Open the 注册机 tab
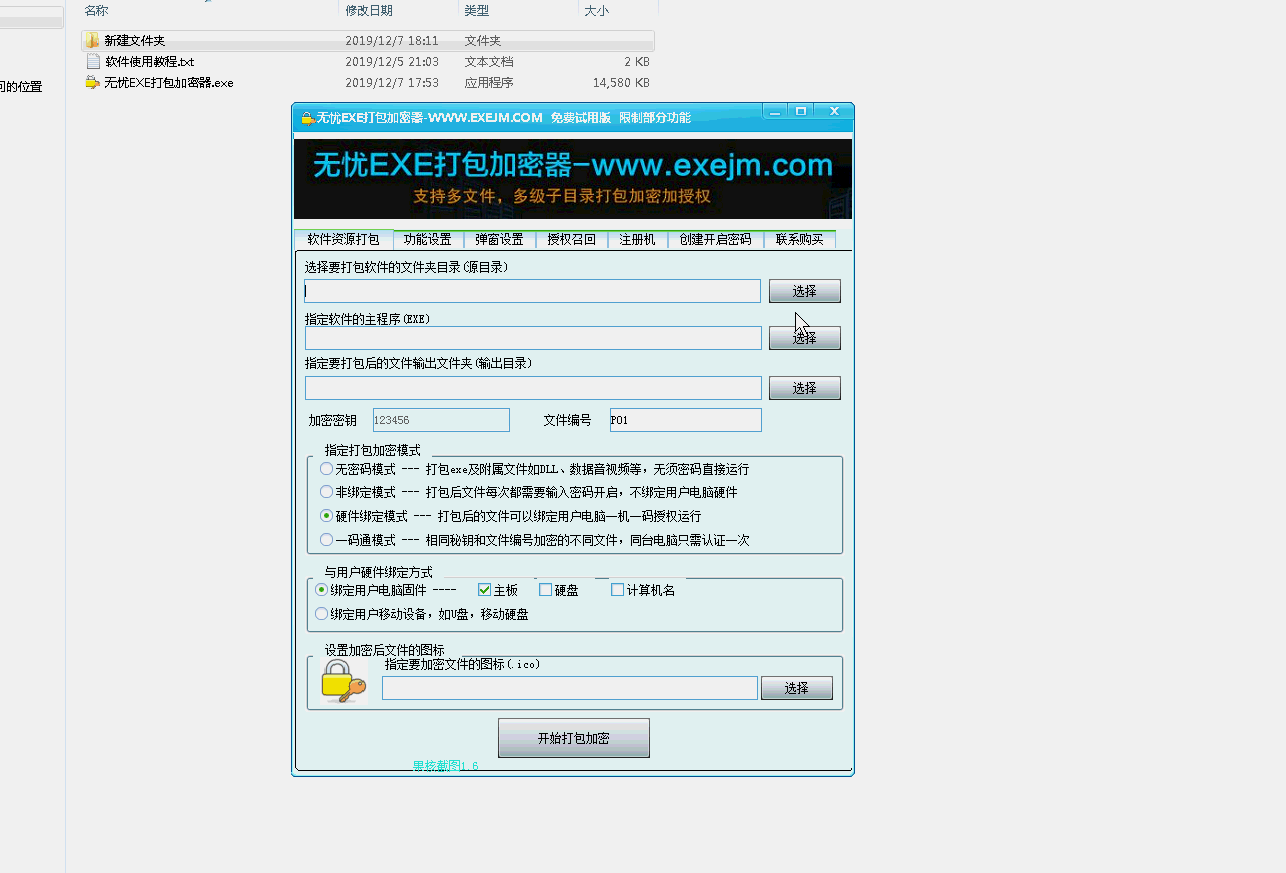Image resolution: width=1286 pixels, height=873 pixels. pyautogui.click(x=637, y=240)
